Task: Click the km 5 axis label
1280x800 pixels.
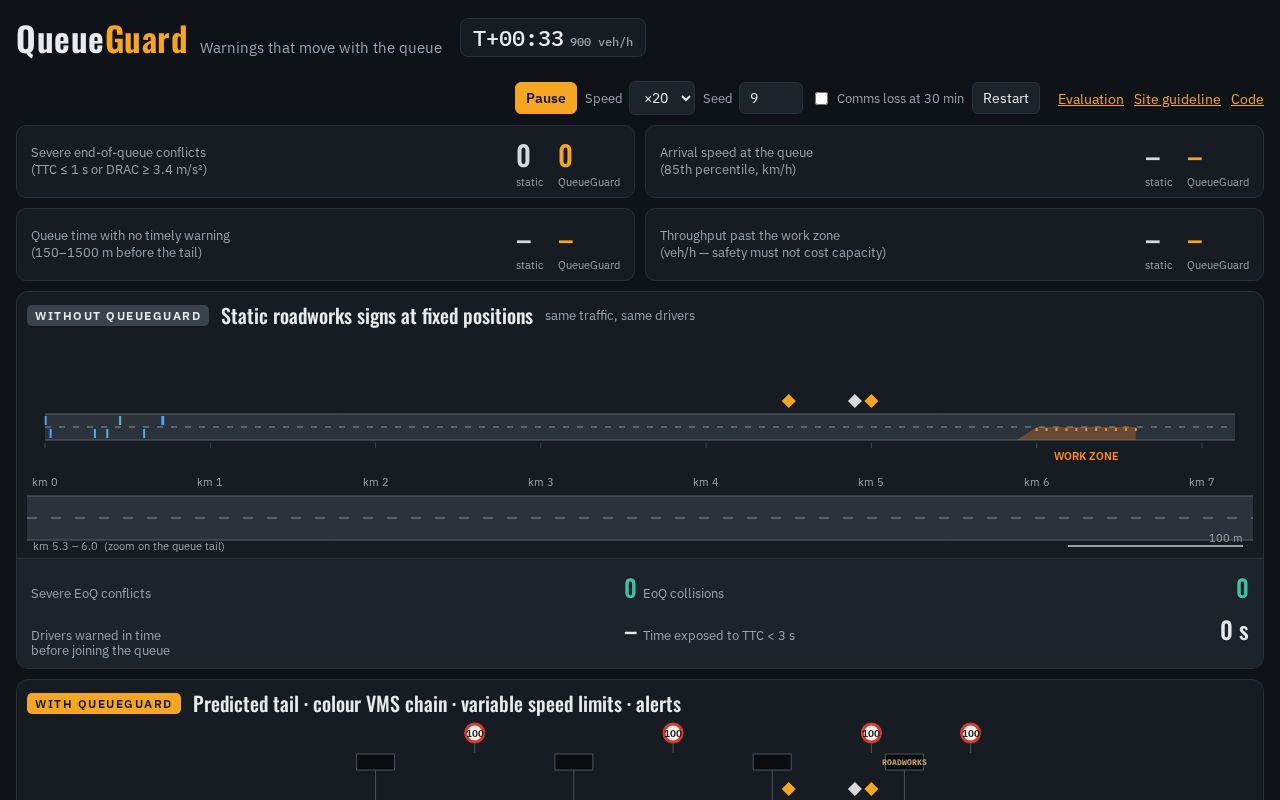Action: (871, 482)
